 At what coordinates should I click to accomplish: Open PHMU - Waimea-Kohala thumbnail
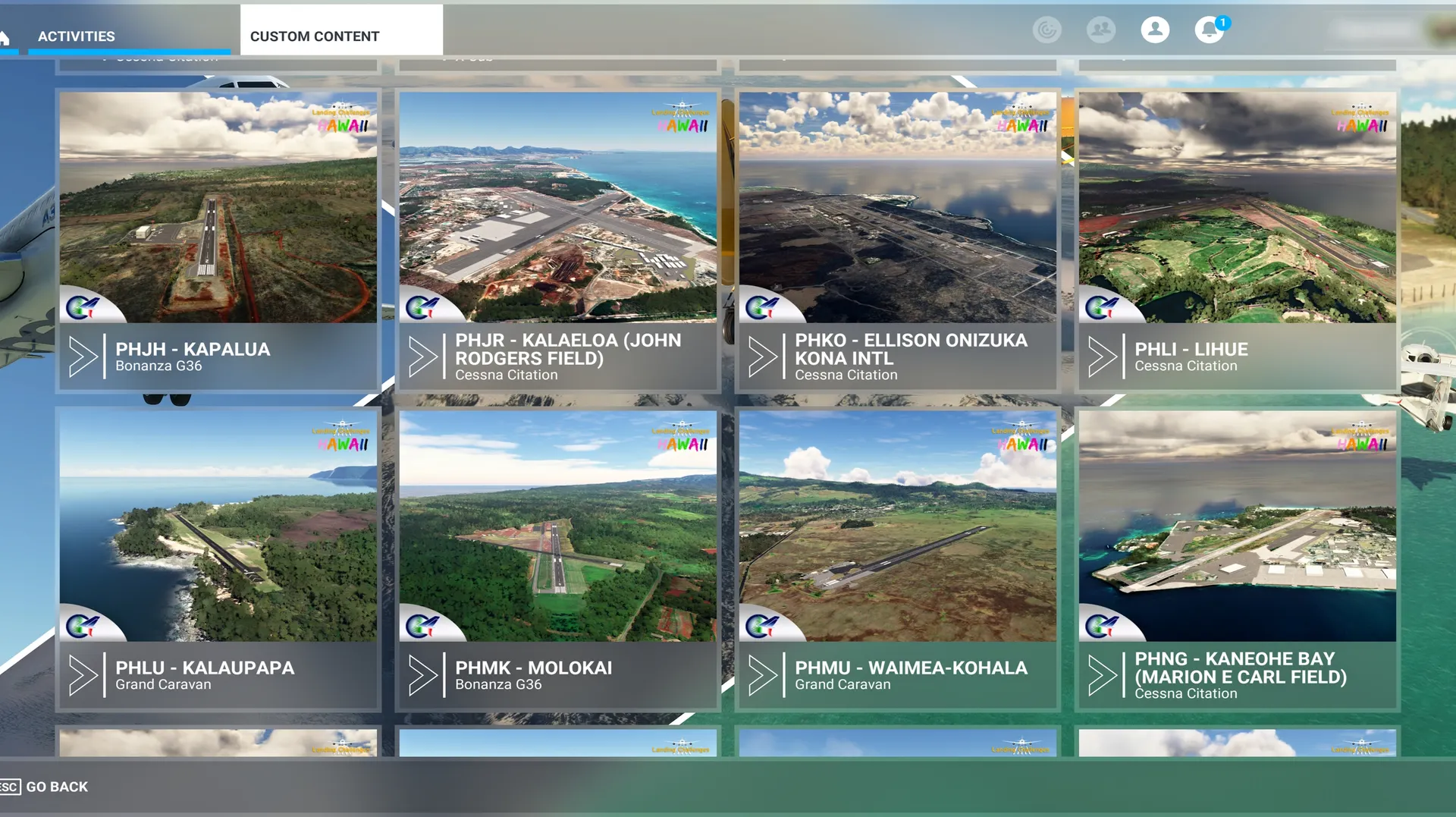coord(898,526)
